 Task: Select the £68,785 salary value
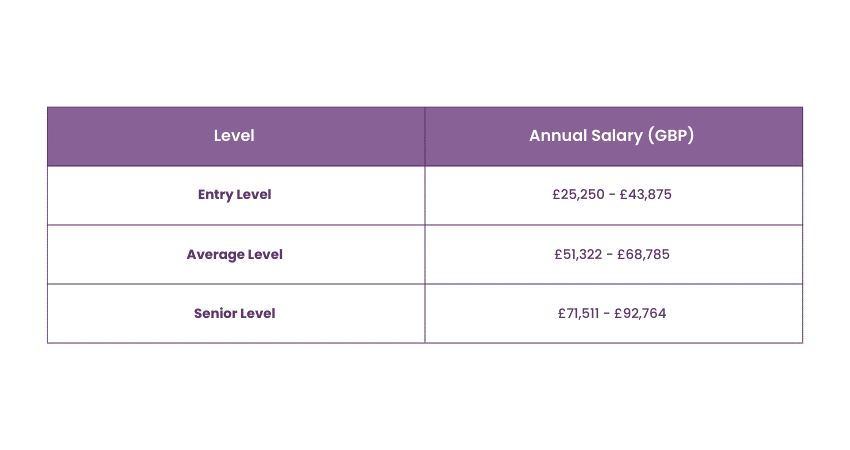[644, 254]
